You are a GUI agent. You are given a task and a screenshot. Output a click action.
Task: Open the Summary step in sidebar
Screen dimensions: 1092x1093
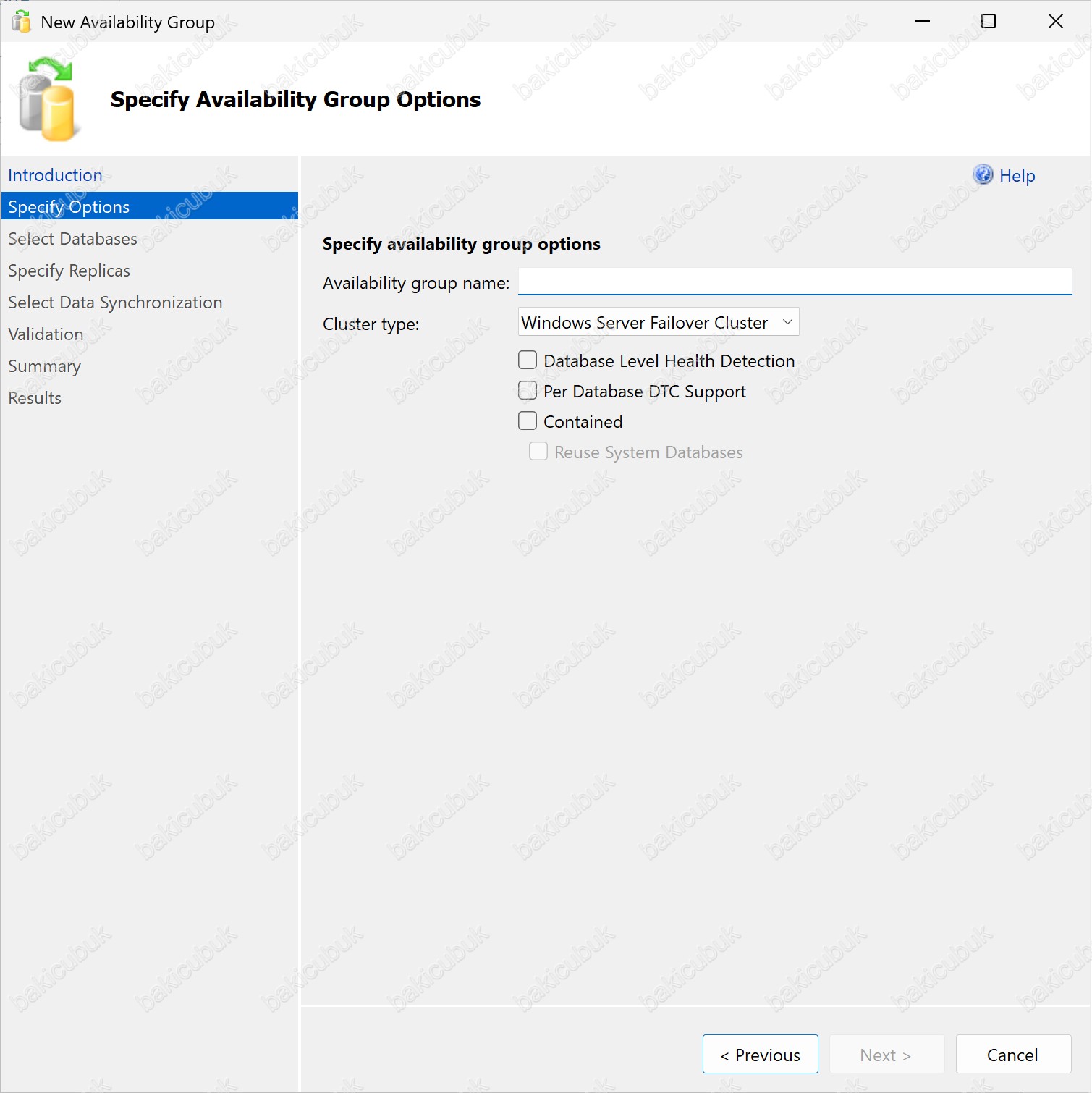[44, 366]
